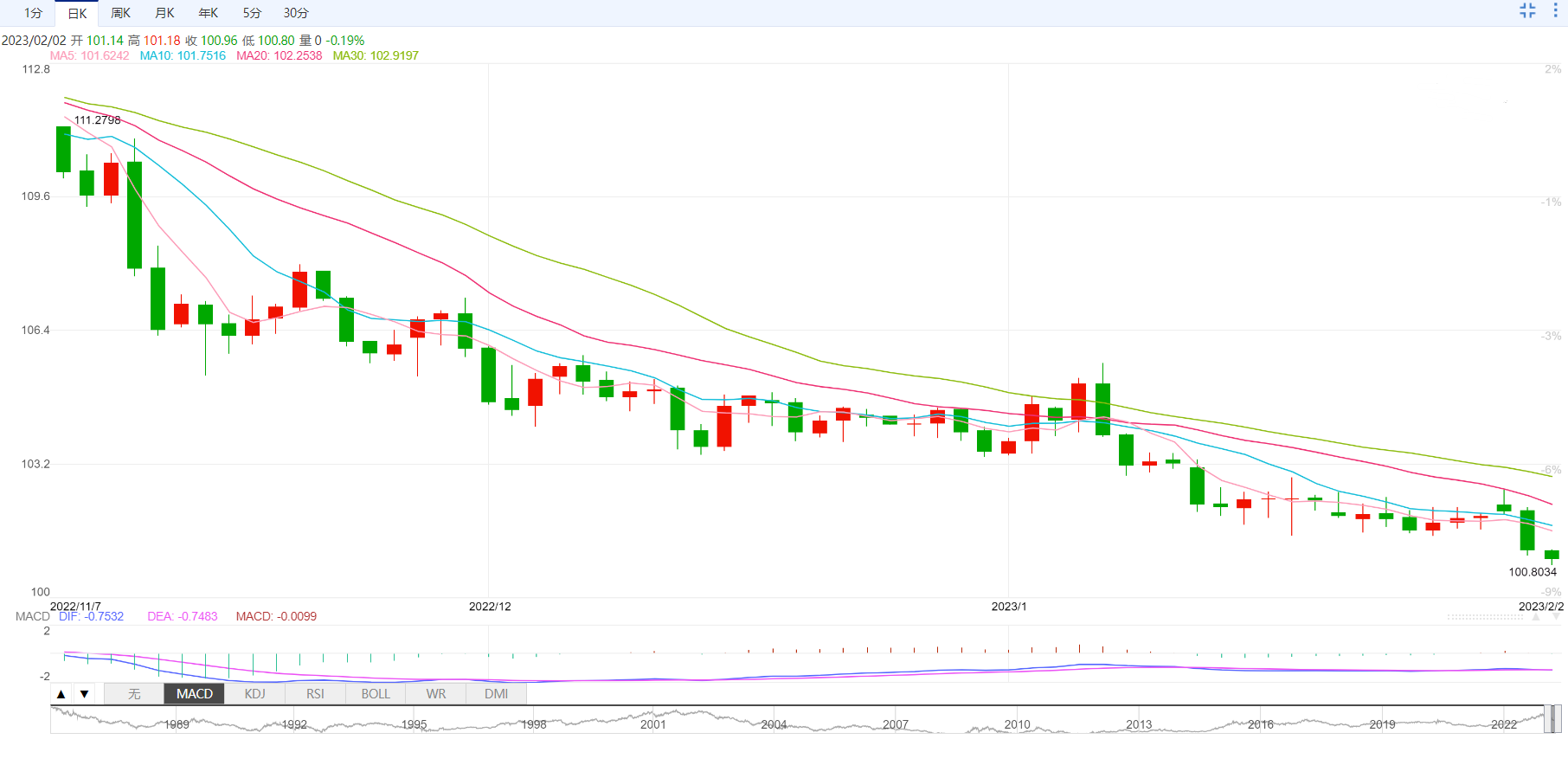Click the DIF: -0.7532 value
1568x765 pixels.
(91, 616)
